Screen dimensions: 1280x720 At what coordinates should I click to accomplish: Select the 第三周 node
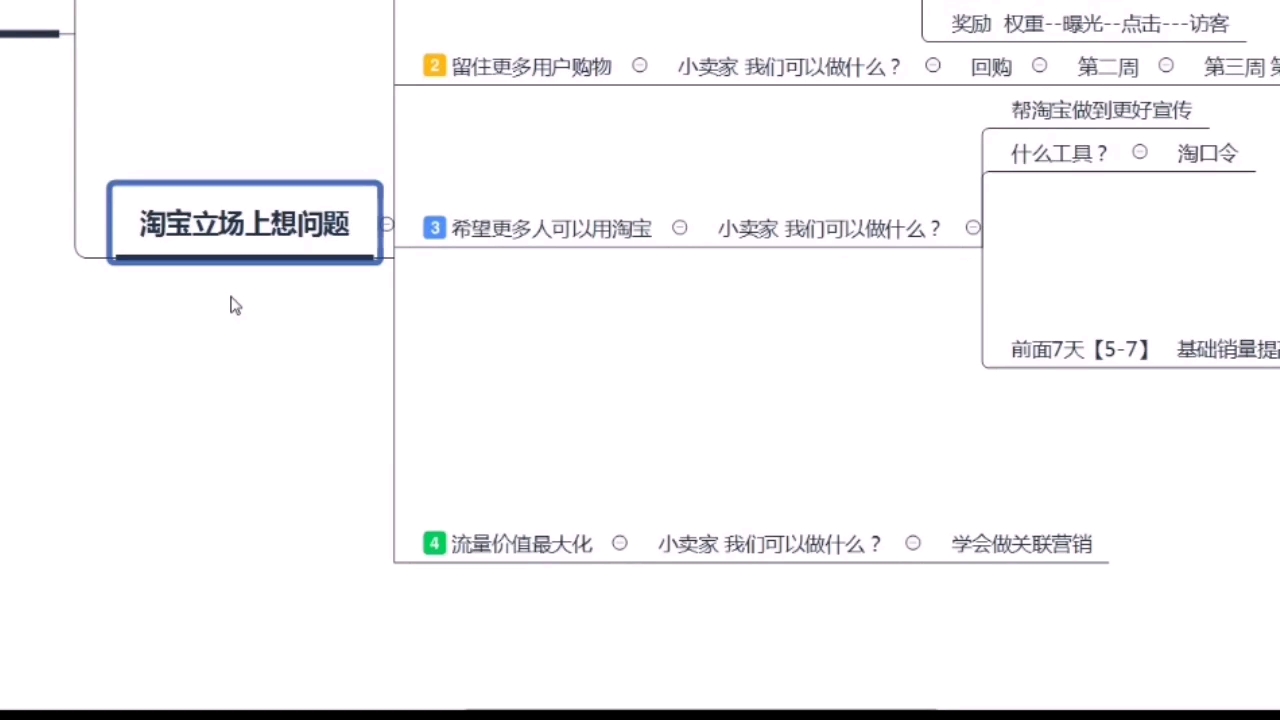(1234, 67)
